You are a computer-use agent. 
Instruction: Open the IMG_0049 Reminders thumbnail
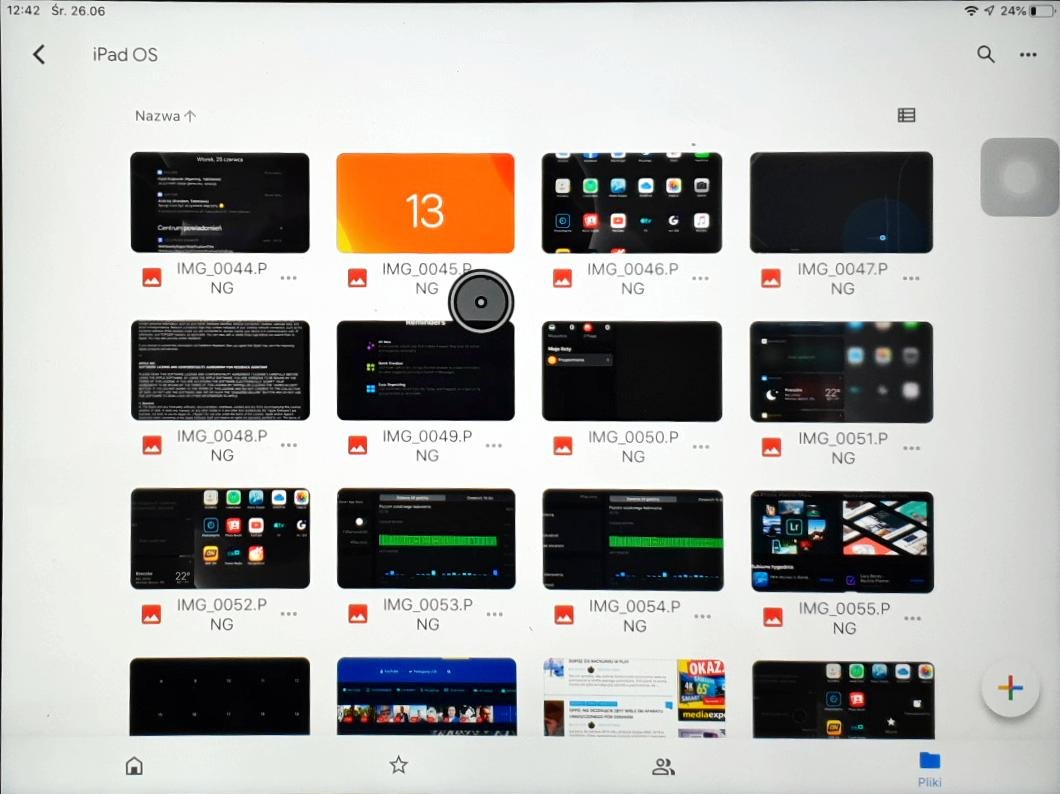coord(426,371)
